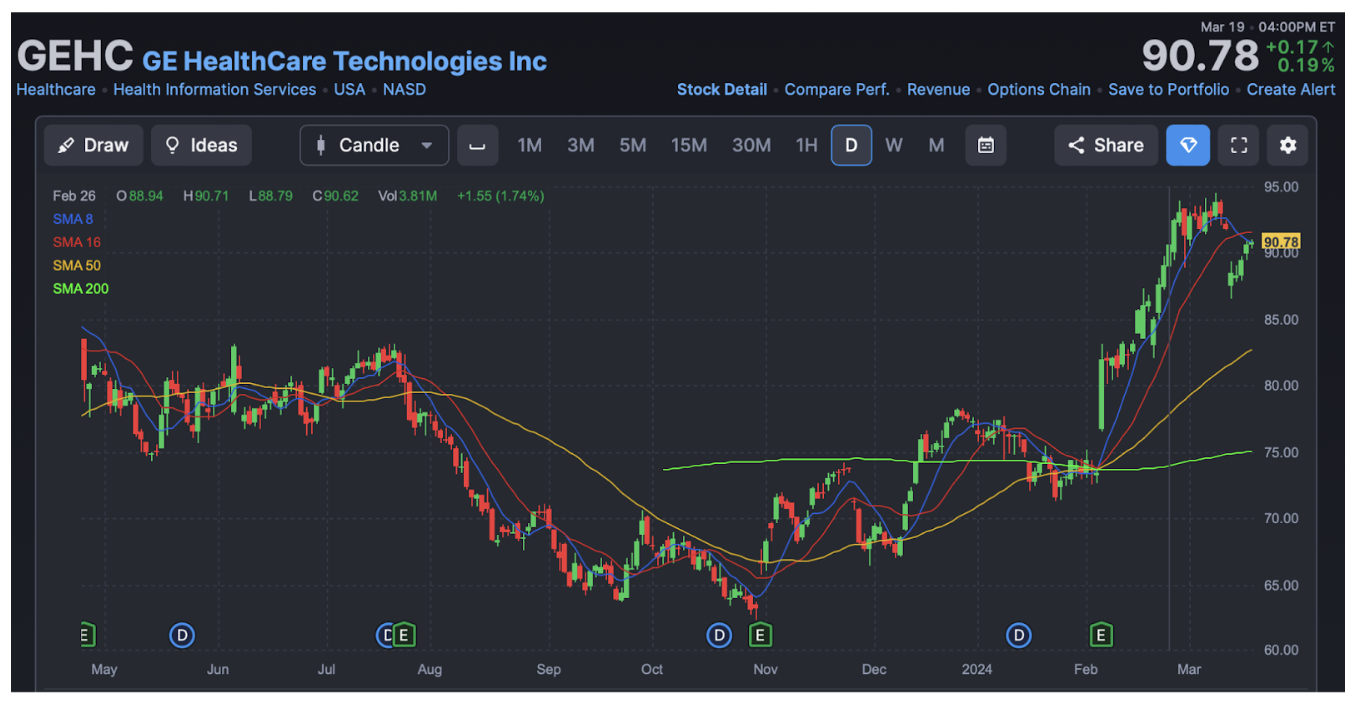The image size is (1355, 705).
Task: Click the dividend D marker between May and June
Action: coord(182,634)
